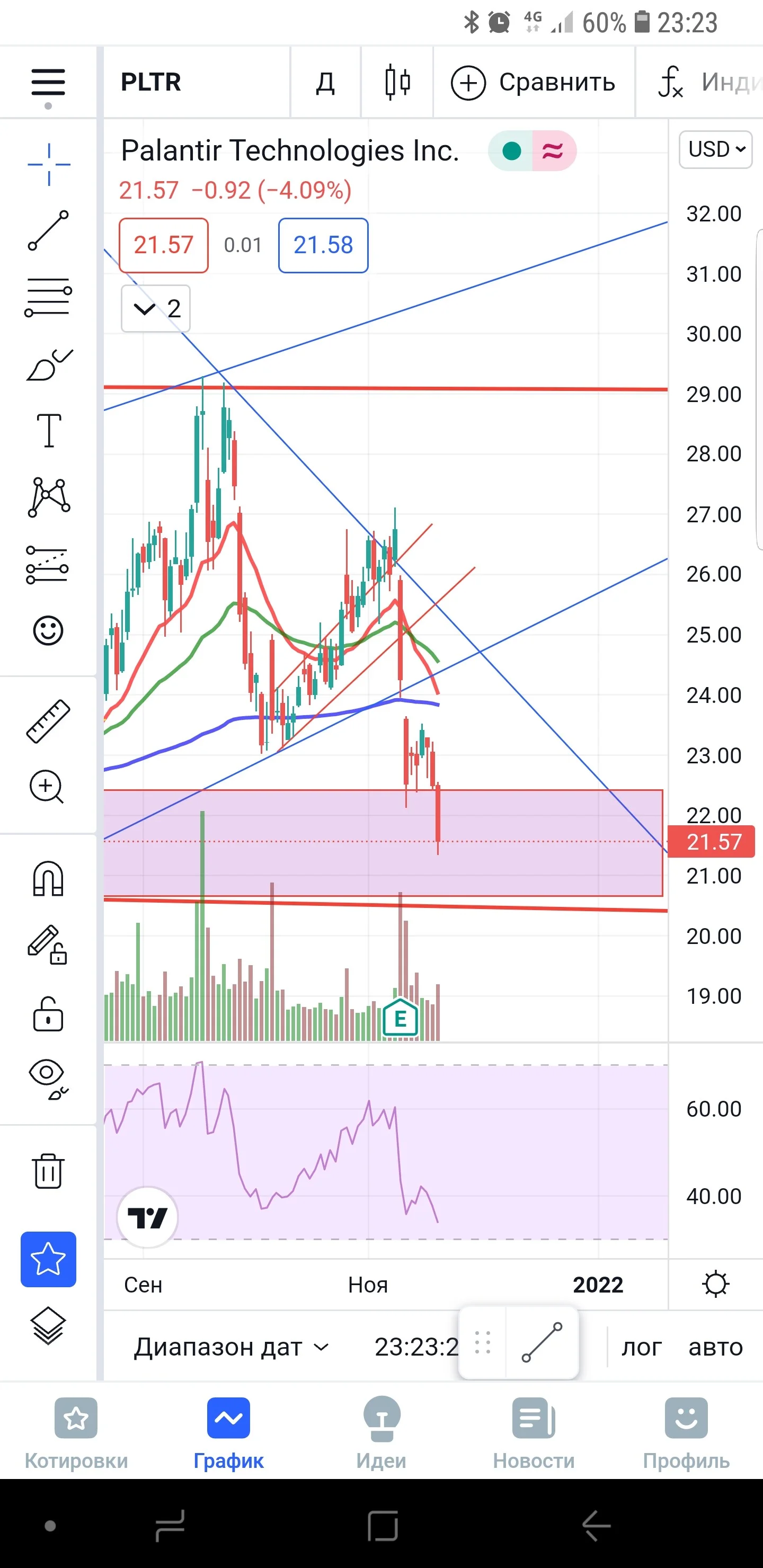Delete drawings with trash icon
The height and width of the screenshot is (1568, 763).
48,1171
